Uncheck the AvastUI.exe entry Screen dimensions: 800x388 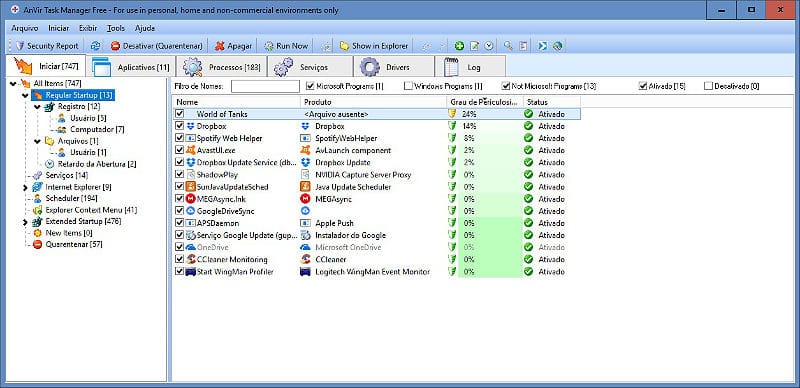pos(179,150)
